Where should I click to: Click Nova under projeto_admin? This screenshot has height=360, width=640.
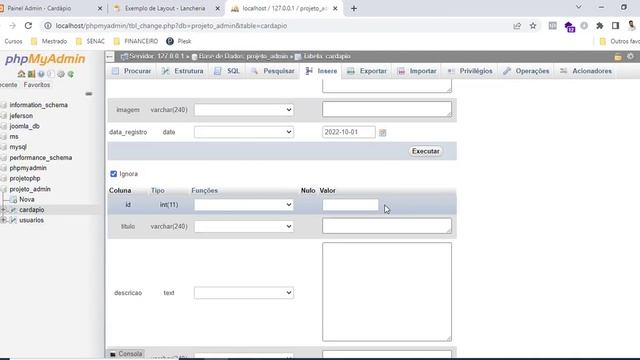[x=27, y=200]
